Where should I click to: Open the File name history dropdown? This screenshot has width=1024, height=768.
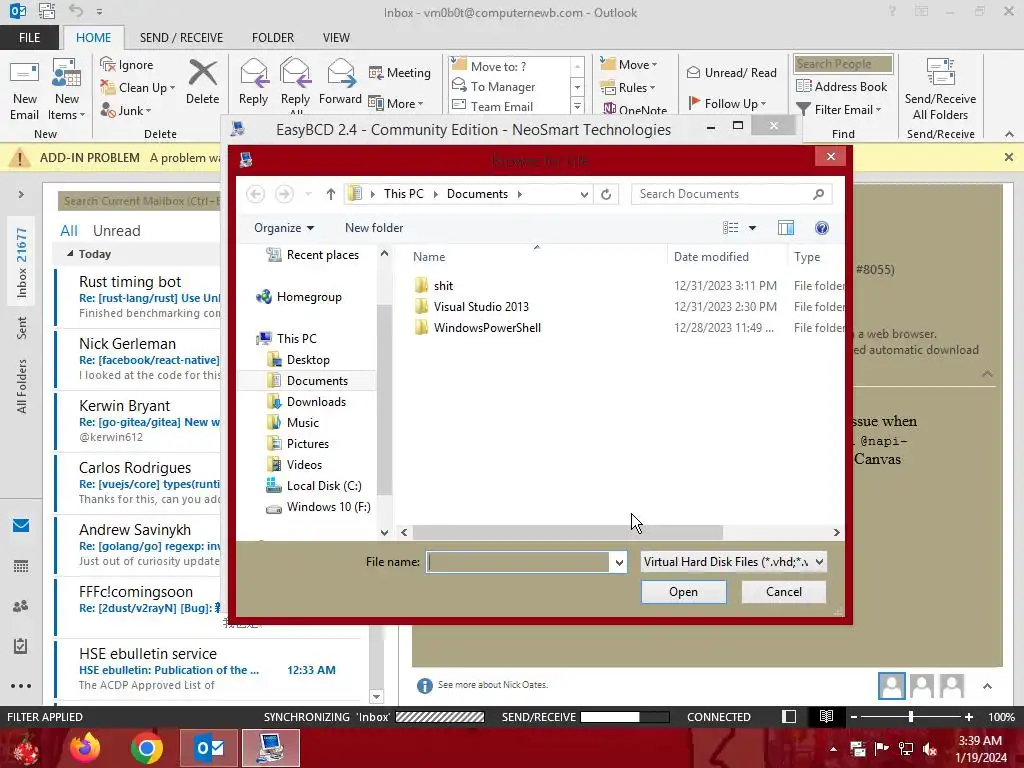click(618, 562)
